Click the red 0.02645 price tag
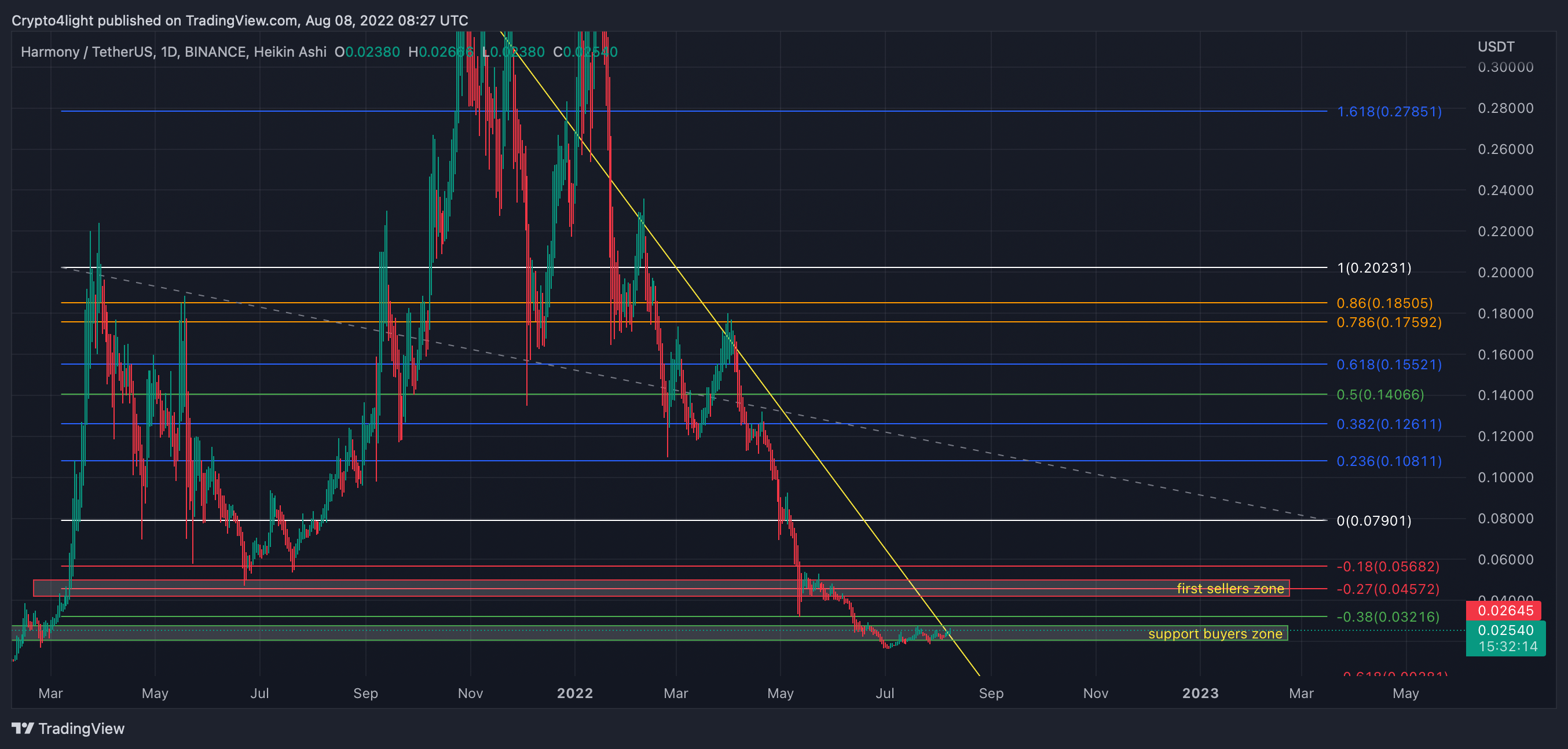 1504,610
